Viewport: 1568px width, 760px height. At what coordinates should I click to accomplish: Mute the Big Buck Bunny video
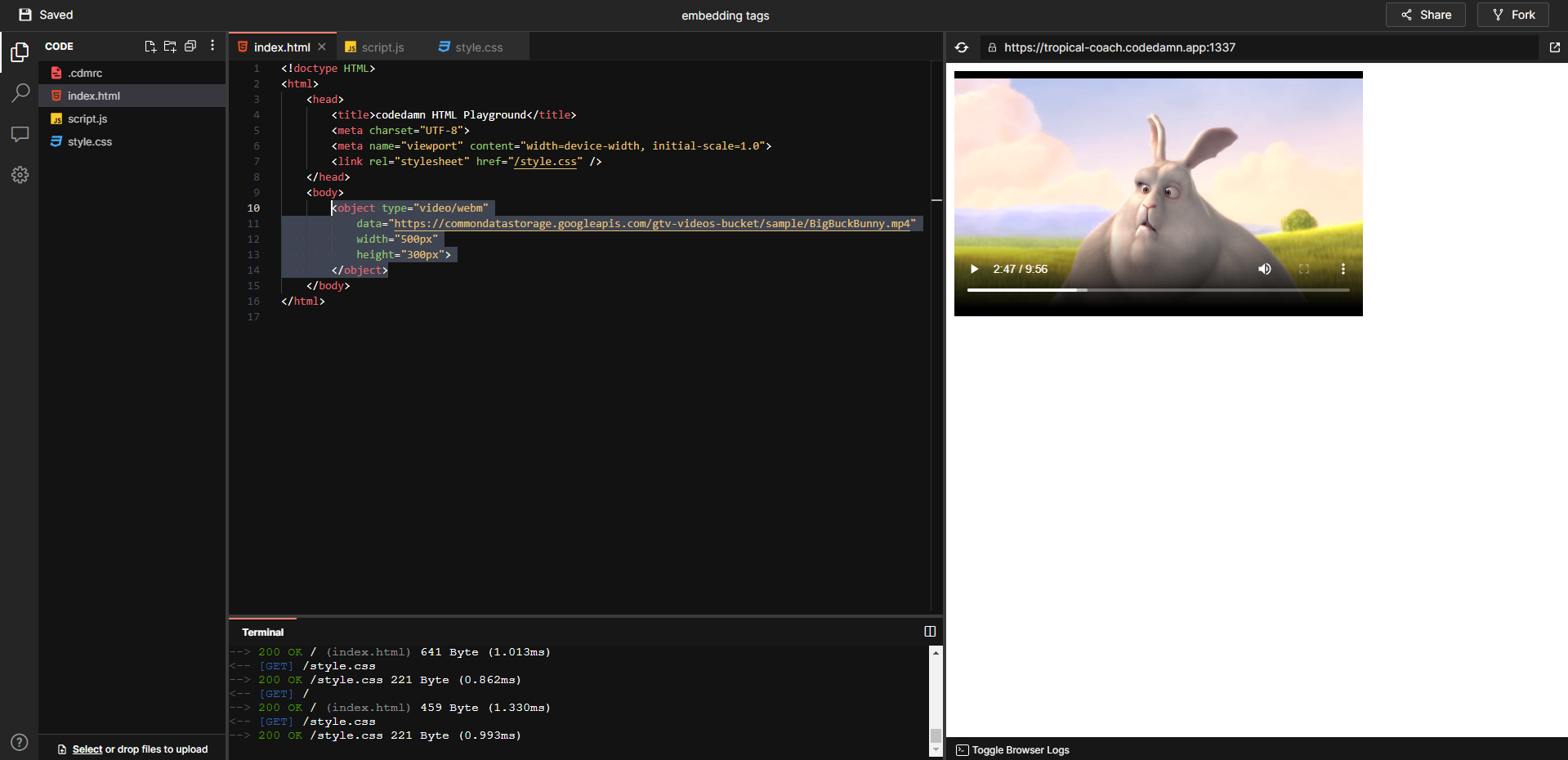pos(1264,269)
